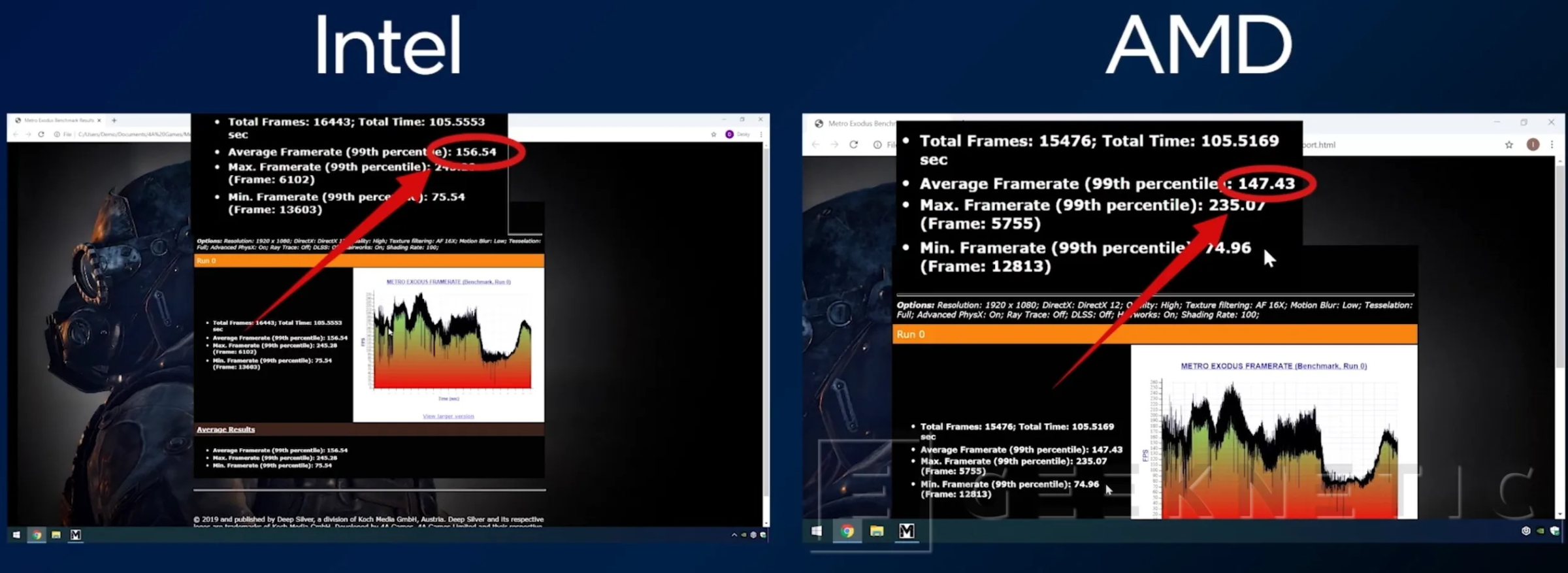Close Metro Exodus Benchmark tab in Intel window

pos(99,120)
